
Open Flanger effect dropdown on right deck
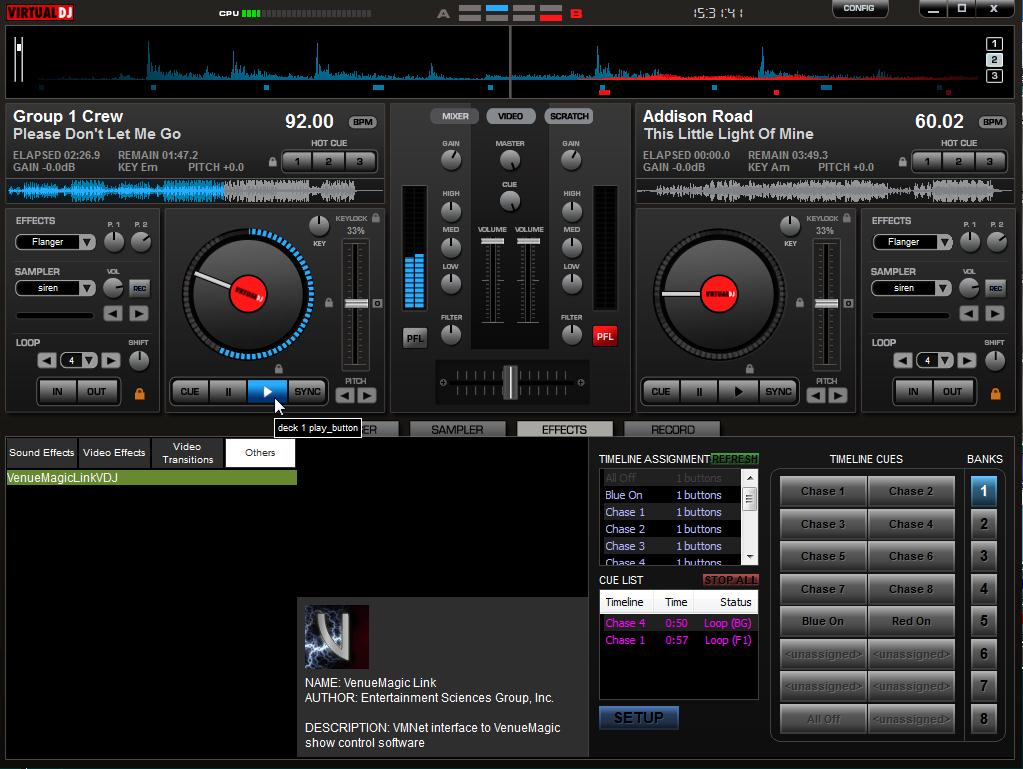(x=943, y=242)
